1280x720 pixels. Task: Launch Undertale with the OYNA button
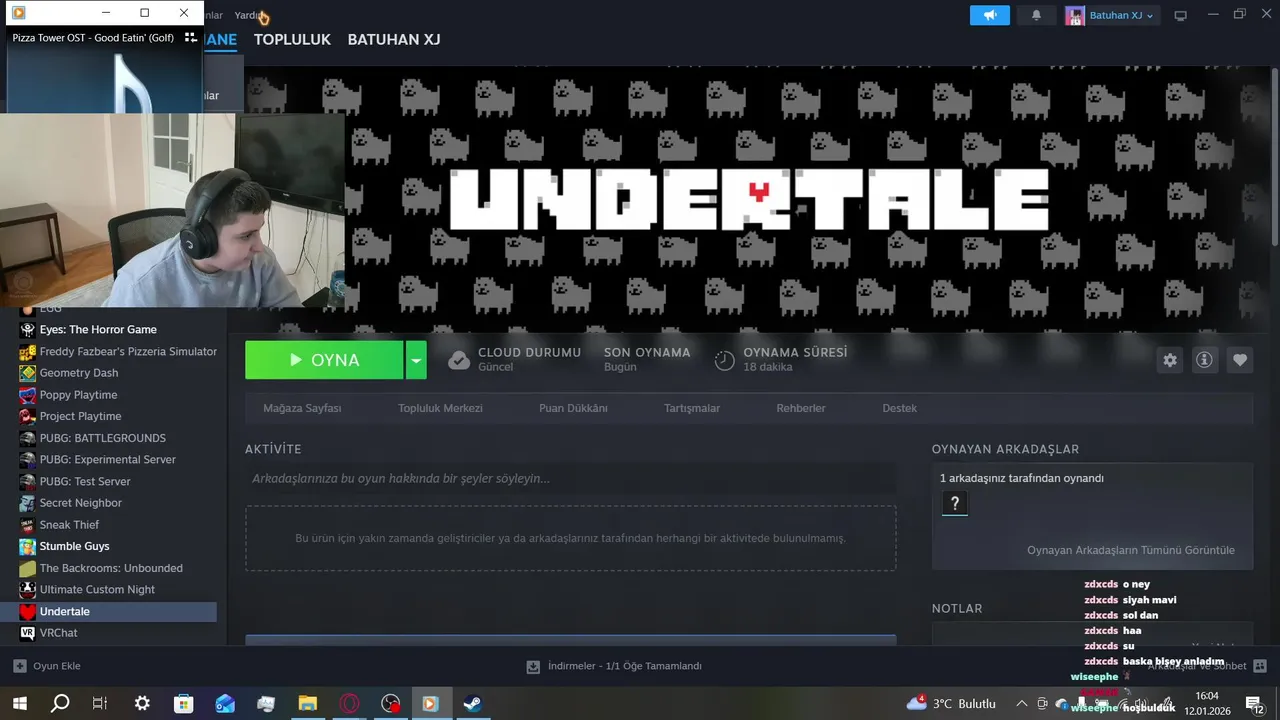tap(324, 360)
